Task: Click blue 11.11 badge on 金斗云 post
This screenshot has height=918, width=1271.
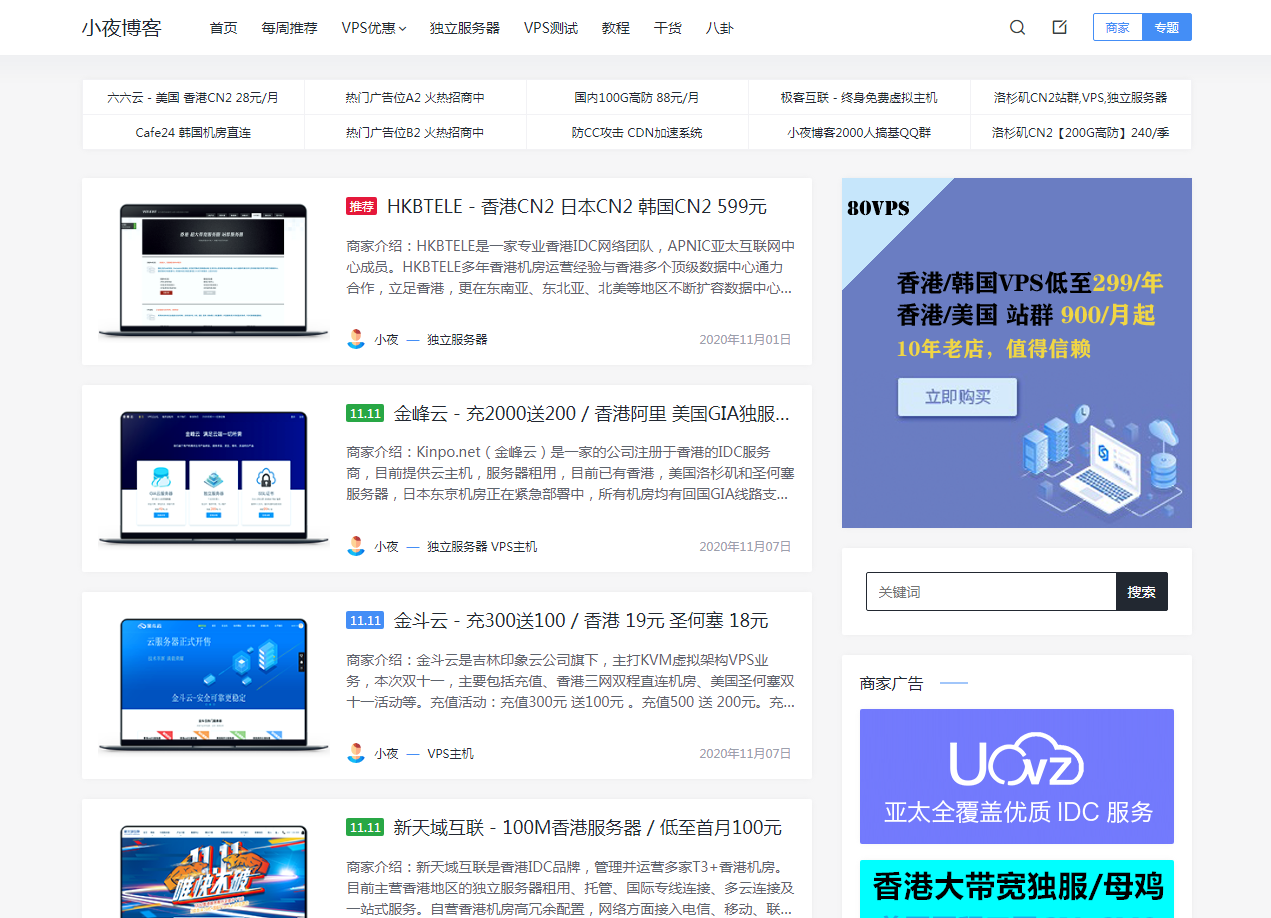Action: (365, 621)
